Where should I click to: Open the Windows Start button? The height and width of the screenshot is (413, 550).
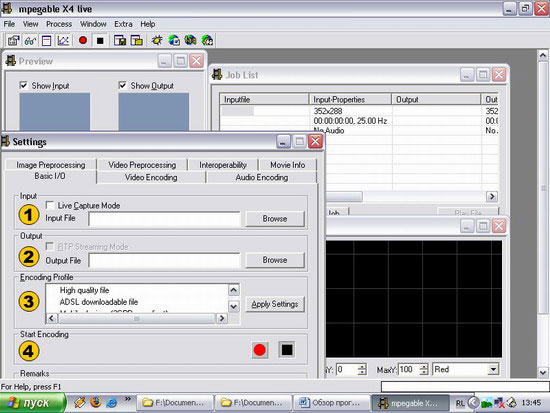pos(32,402)
